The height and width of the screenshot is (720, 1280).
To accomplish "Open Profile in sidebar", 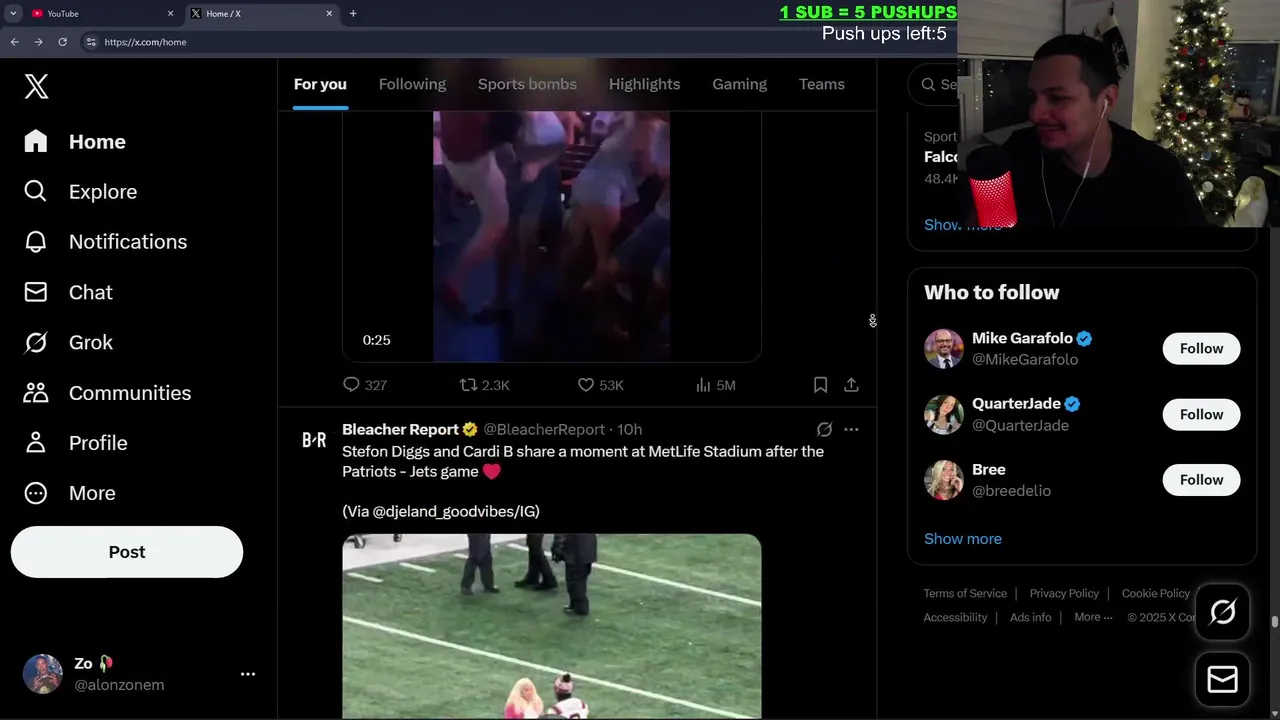I will point(75,443).
